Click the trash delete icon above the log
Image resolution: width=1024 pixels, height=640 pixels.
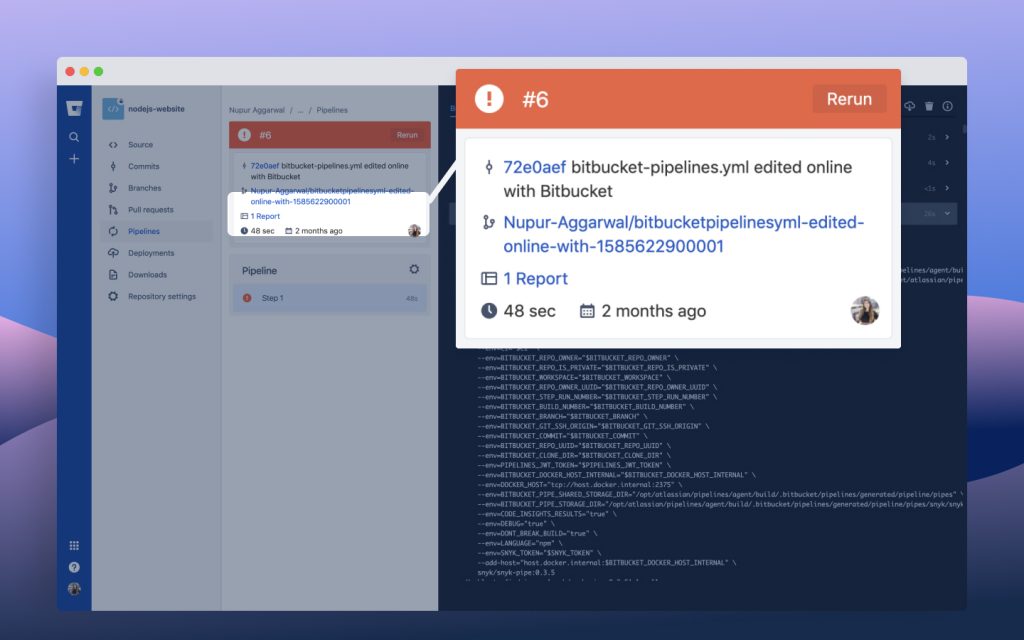[929, 106]
